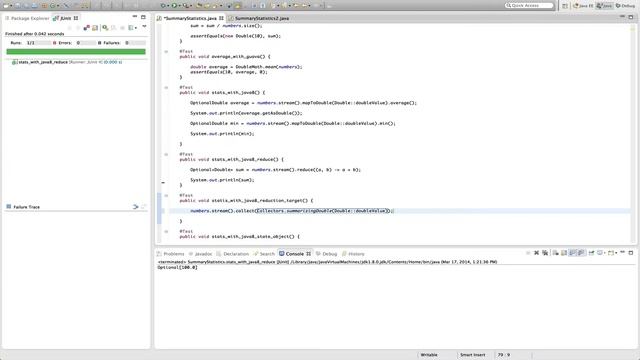Select the Console tab
This screenshot has width=640, height=360.
tap(294, 254)
